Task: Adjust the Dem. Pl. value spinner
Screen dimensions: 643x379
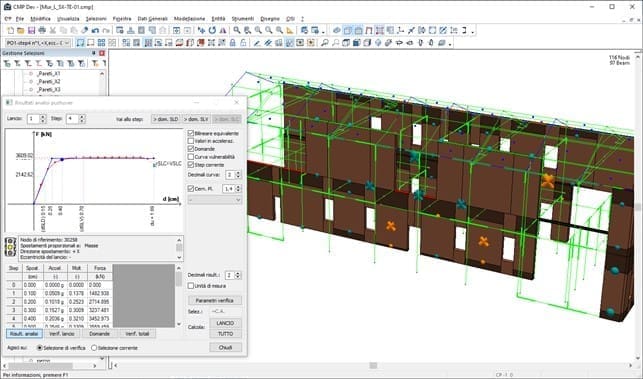Action: coord(238,189)
